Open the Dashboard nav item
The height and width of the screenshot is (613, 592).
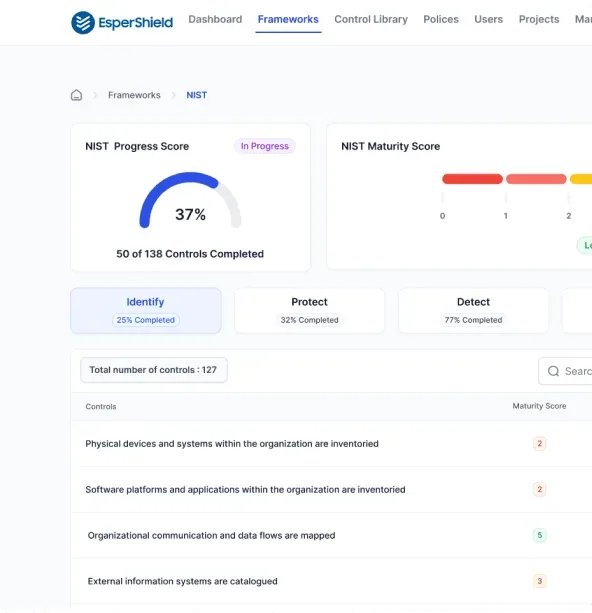pyautogui.click(x=215, y=19)
